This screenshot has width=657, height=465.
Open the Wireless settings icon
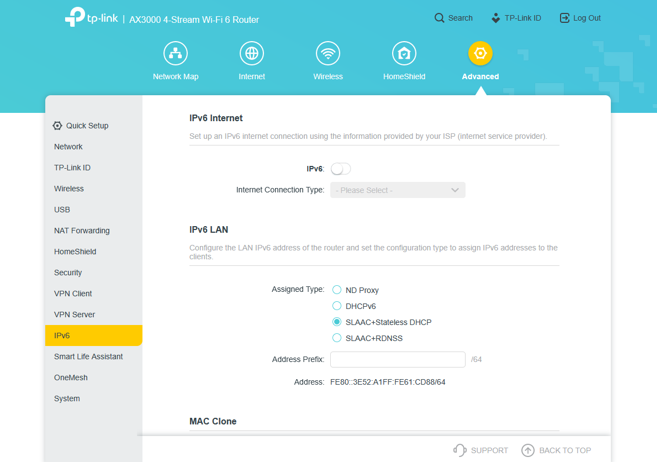pyautogui.click(x=328, y=53)
